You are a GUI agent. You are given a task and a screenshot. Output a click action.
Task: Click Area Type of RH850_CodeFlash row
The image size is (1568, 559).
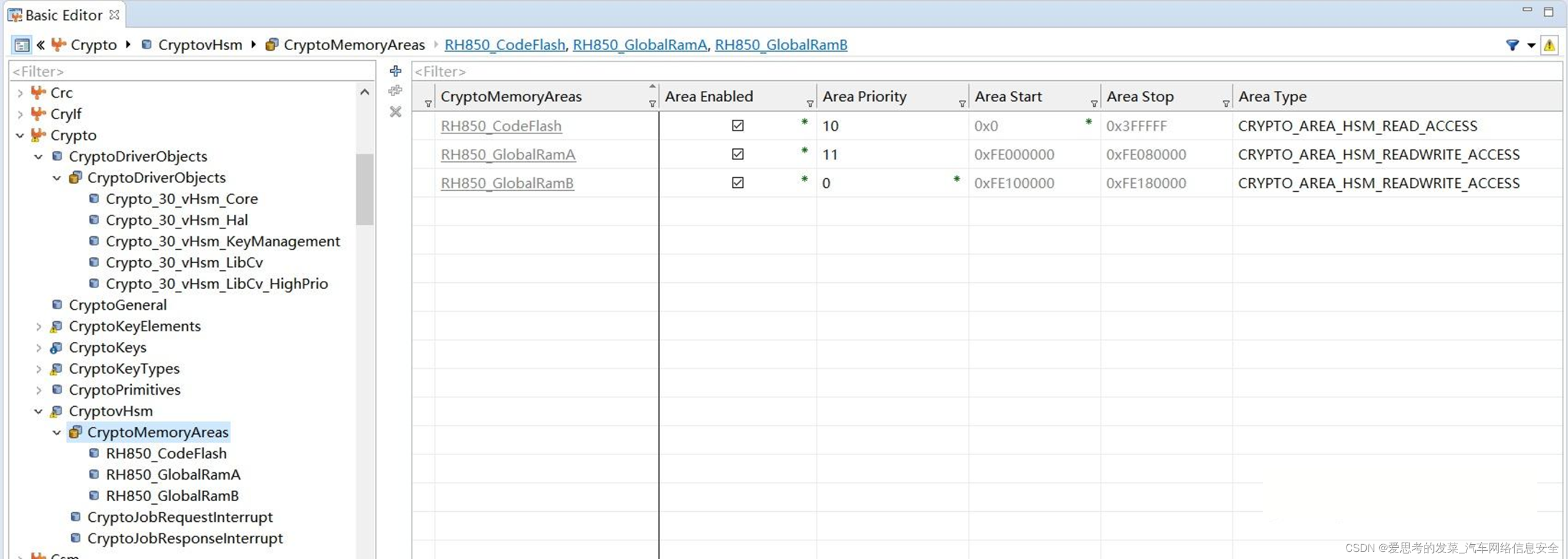coord(1357,126)
